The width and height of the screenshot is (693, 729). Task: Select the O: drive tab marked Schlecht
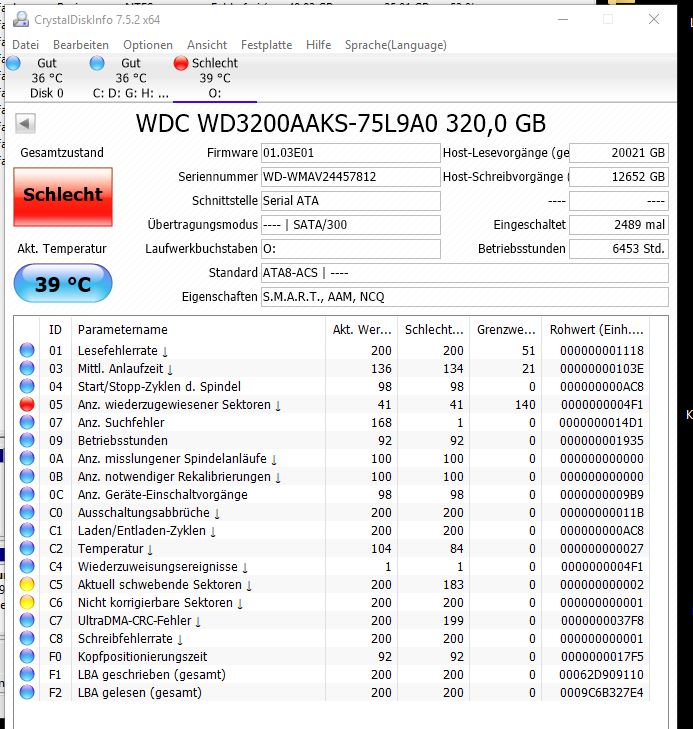click(215, 78)
